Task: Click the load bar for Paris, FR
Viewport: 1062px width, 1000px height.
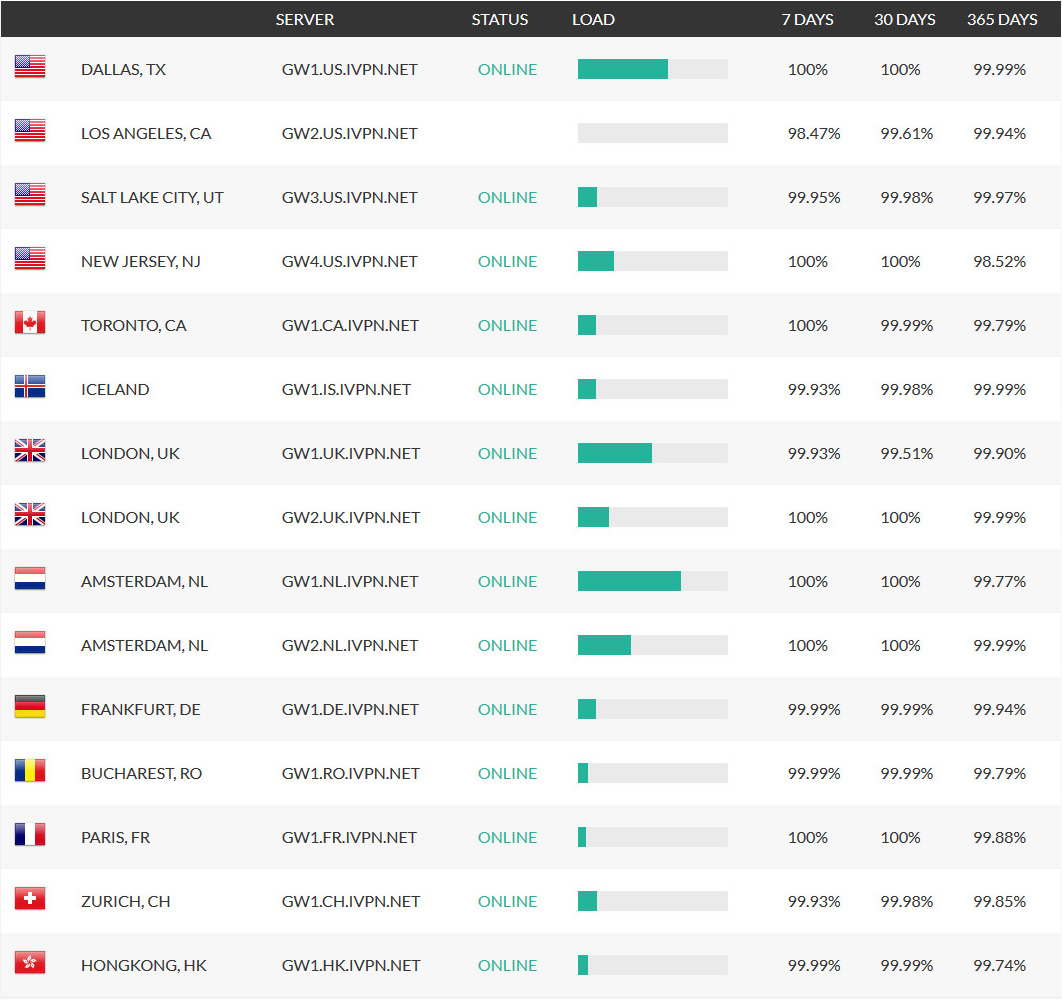Action: (653, 837)
